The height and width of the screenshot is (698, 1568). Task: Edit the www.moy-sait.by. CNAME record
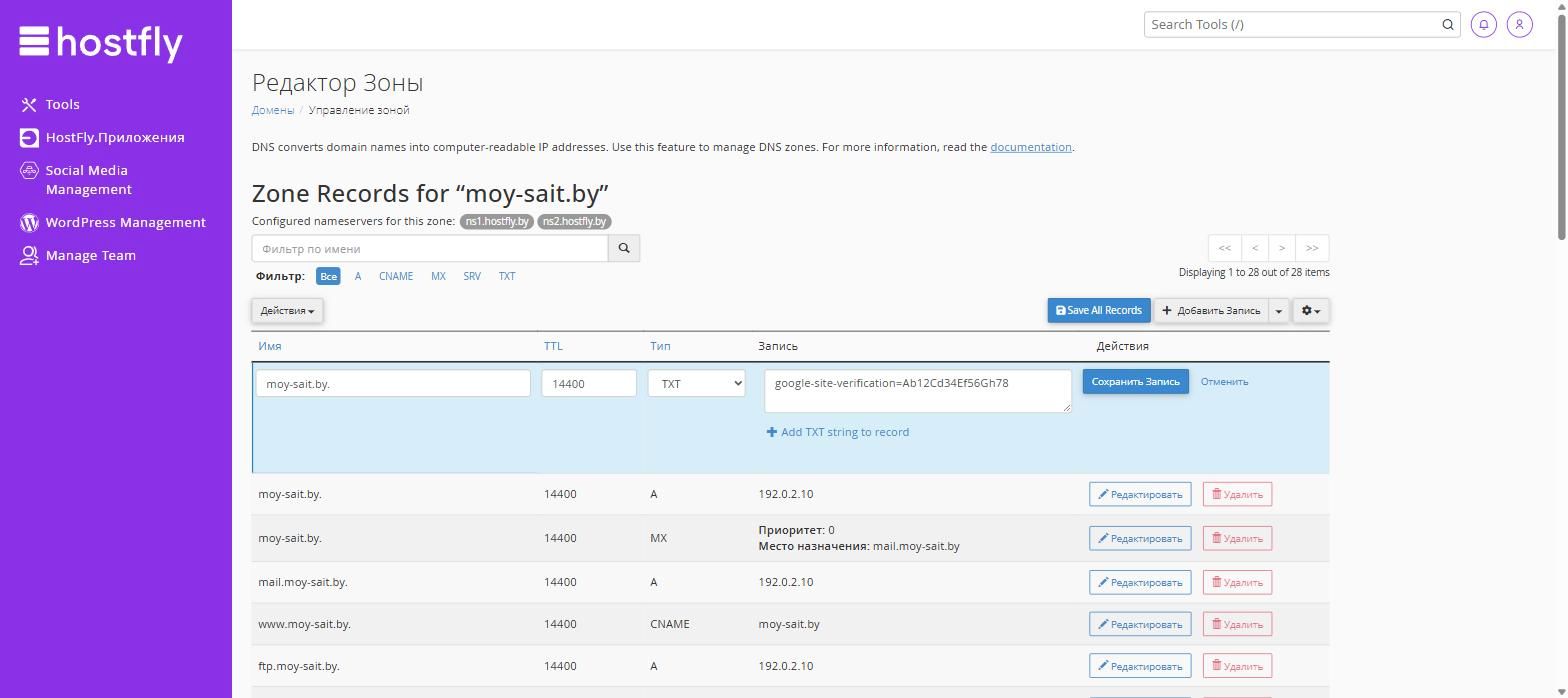click(1140, 624)
